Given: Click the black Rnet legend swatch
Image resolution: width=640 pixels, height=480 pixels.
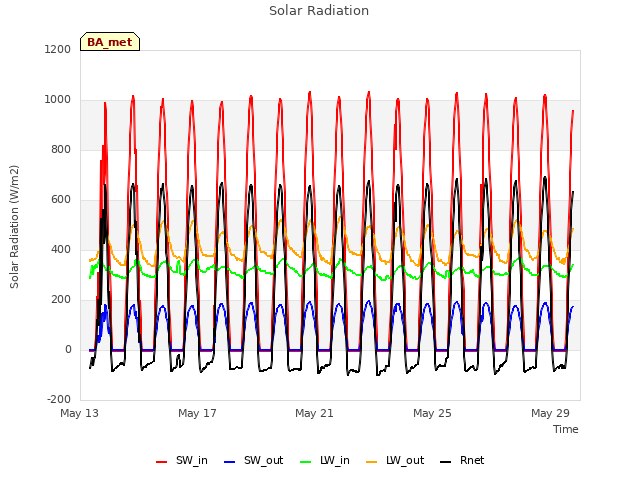Looking at the screenshot, I should (x=446, y=462).
